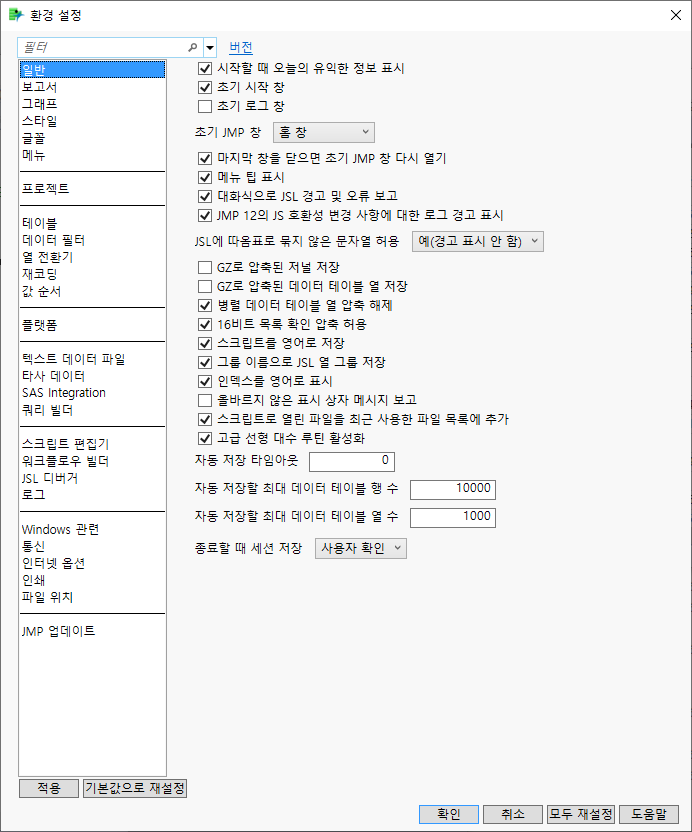Open 플랫폼 preferences
692x832 pixels.
[92, 325]
